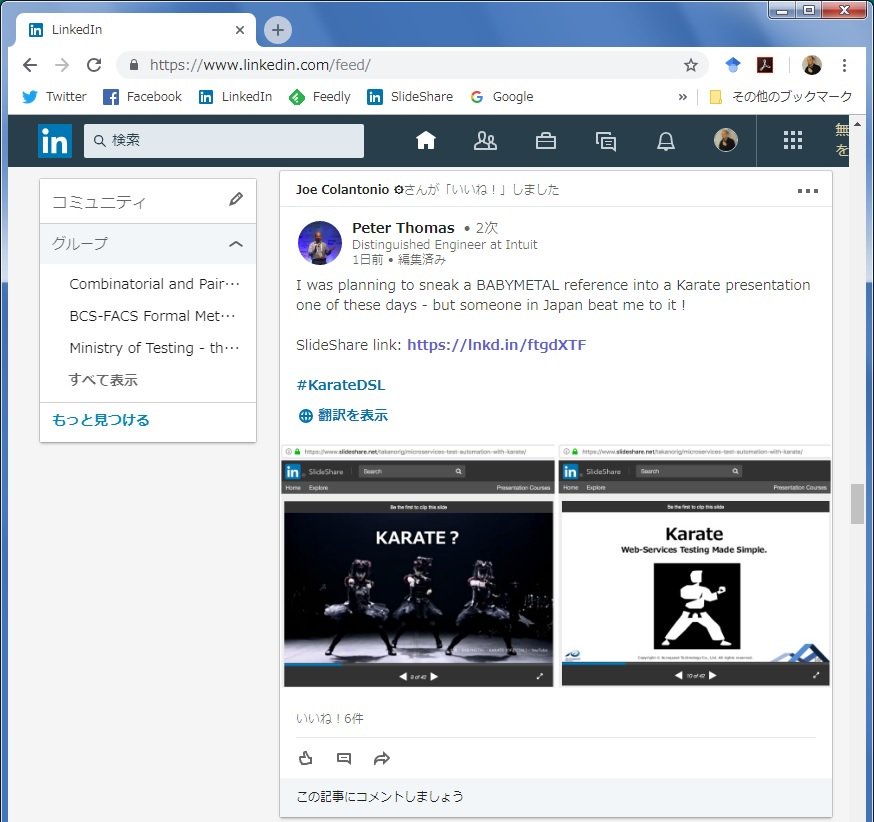
Task: Open the Karate Web-Services Testing slide image
Action: 695,566
